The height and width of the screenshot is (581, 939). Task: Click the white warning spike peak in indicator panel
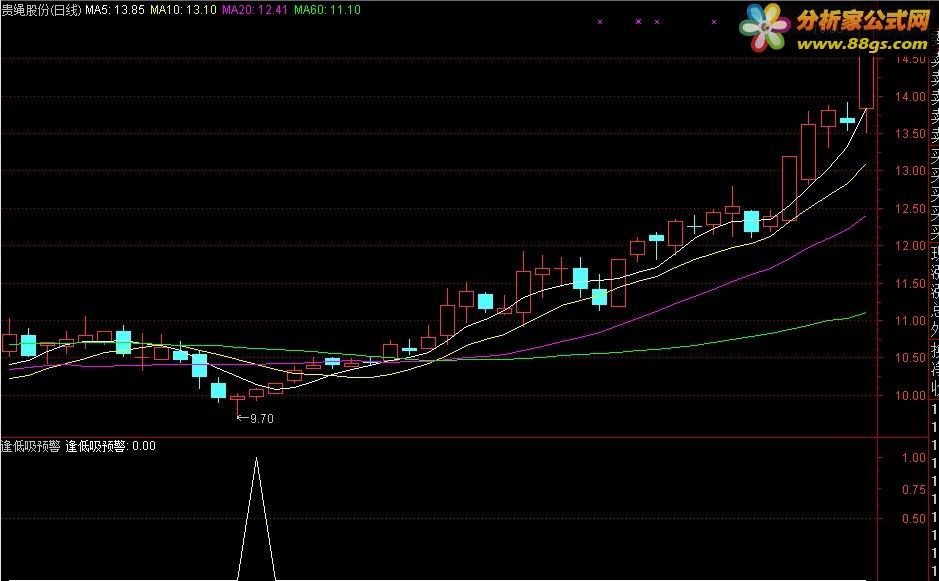point(256,459)
